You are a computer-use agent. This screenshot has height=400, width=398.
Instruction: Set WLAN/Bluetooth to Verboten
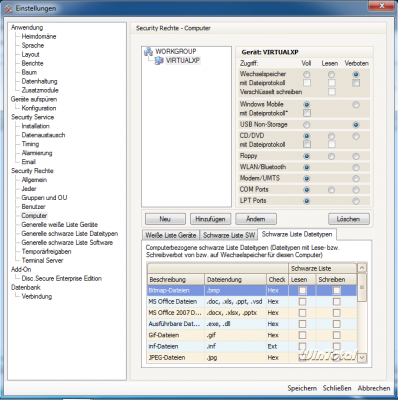click(356, 167)
